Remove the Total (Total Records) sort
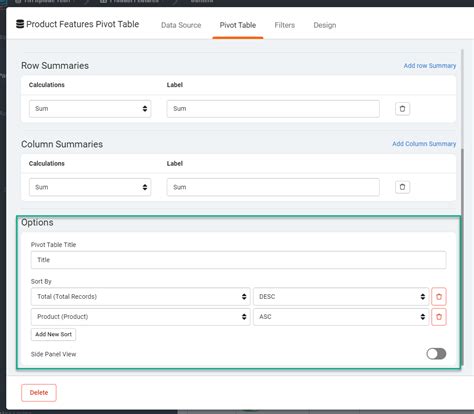Viewport: 474px width, 414px height. click(x=439, y=297)
